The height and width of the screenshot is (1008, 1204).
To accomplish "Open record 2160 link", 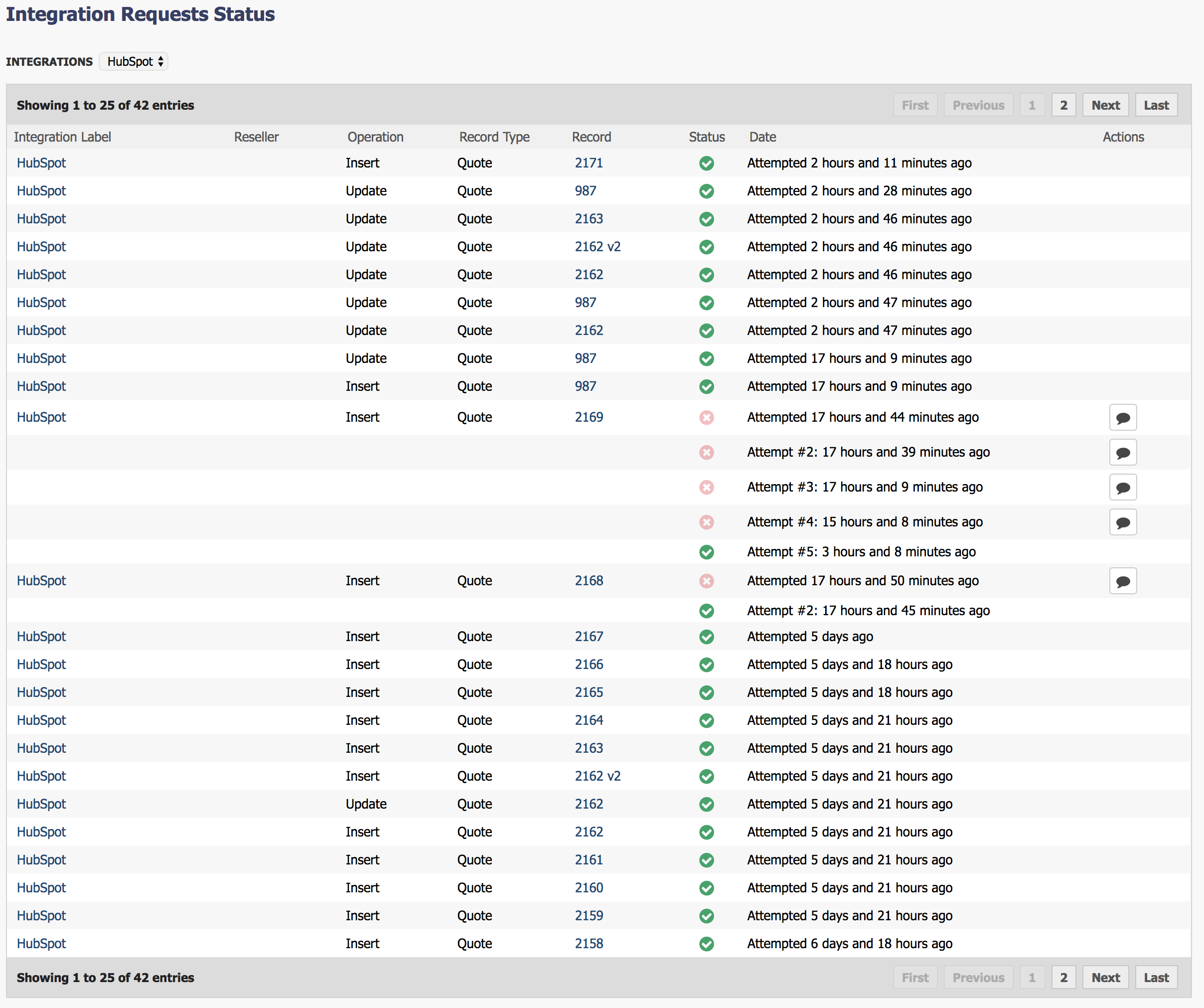I will click(x=589, y=887).
